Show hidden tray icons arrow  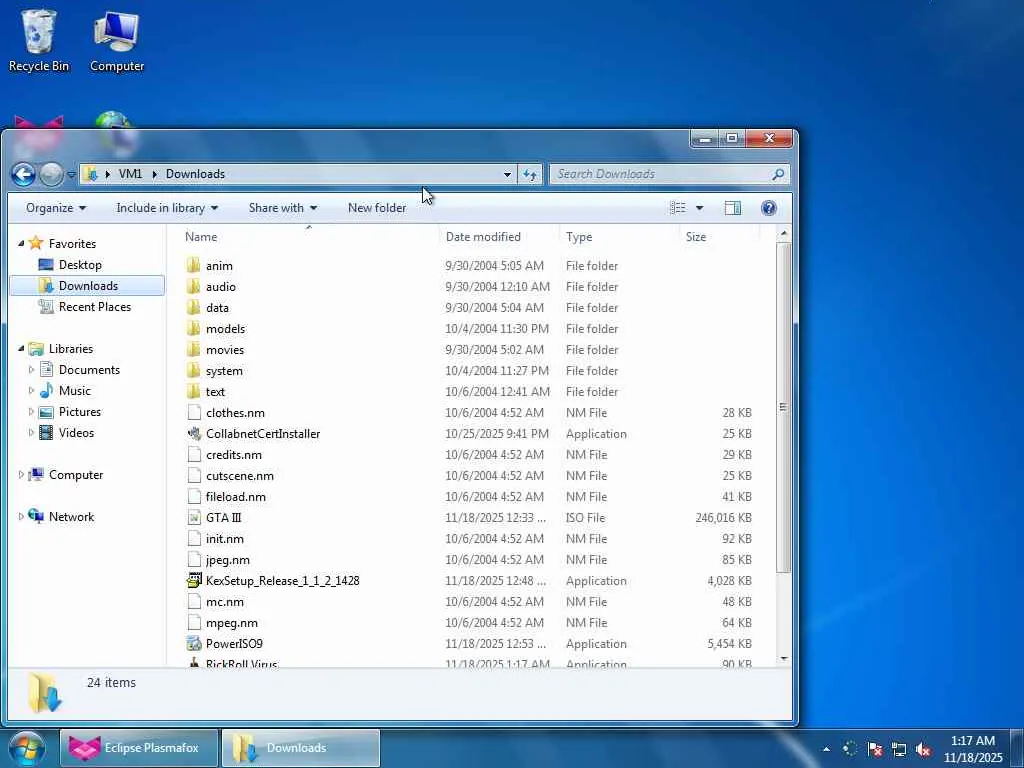tap(826, 749)
